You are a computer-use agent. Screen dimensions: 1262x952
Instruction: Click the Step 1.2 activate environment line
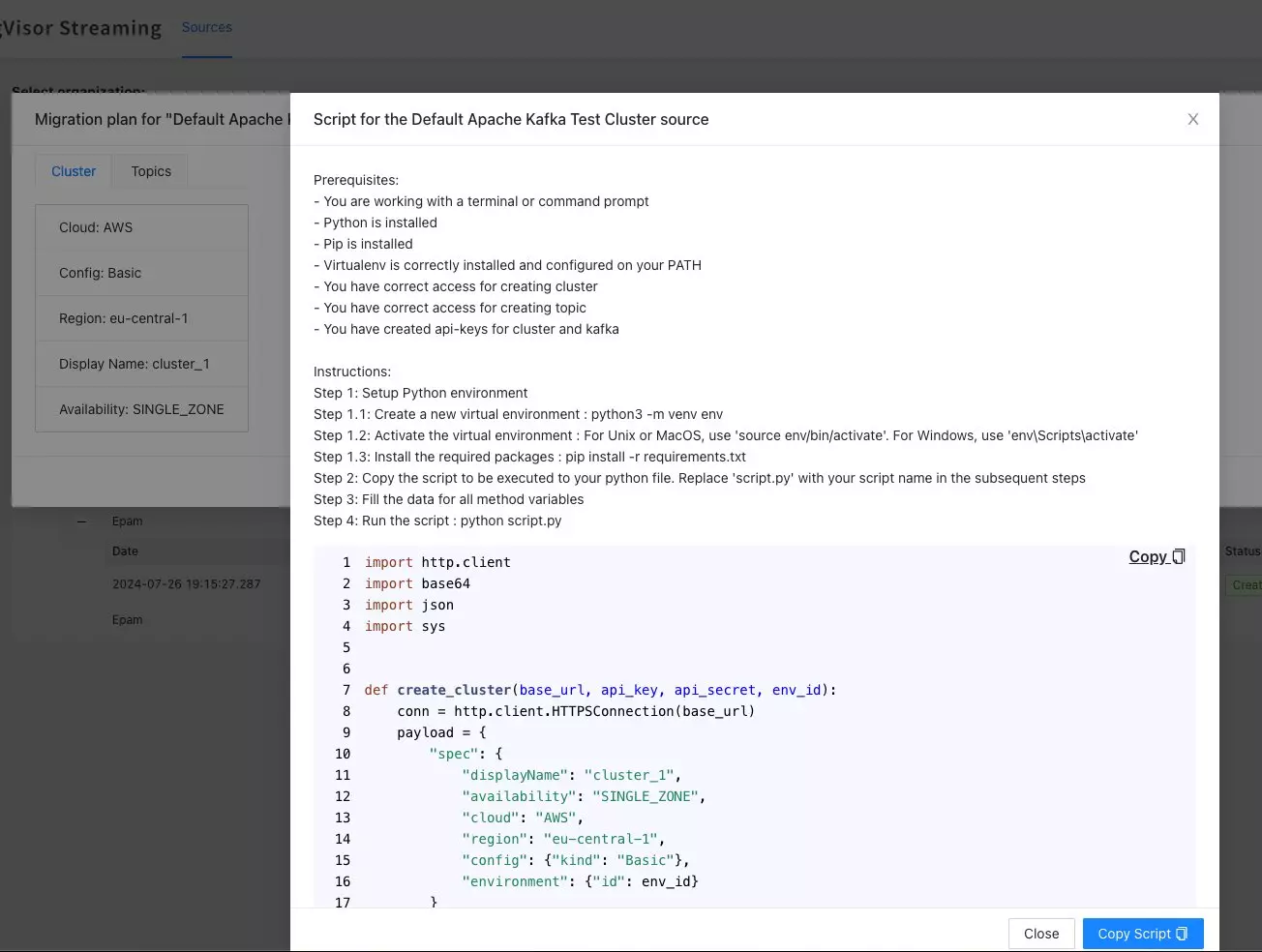click(726, 435)
